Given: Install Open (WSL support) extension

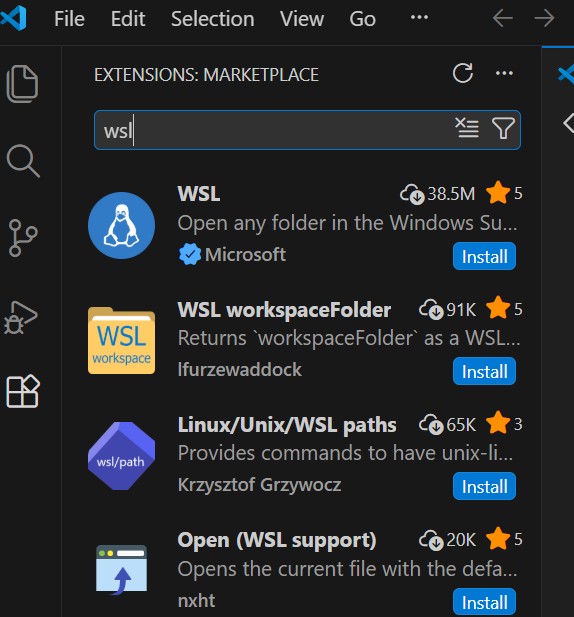Looking at the screenshot, I should click(x=484, y=602).
